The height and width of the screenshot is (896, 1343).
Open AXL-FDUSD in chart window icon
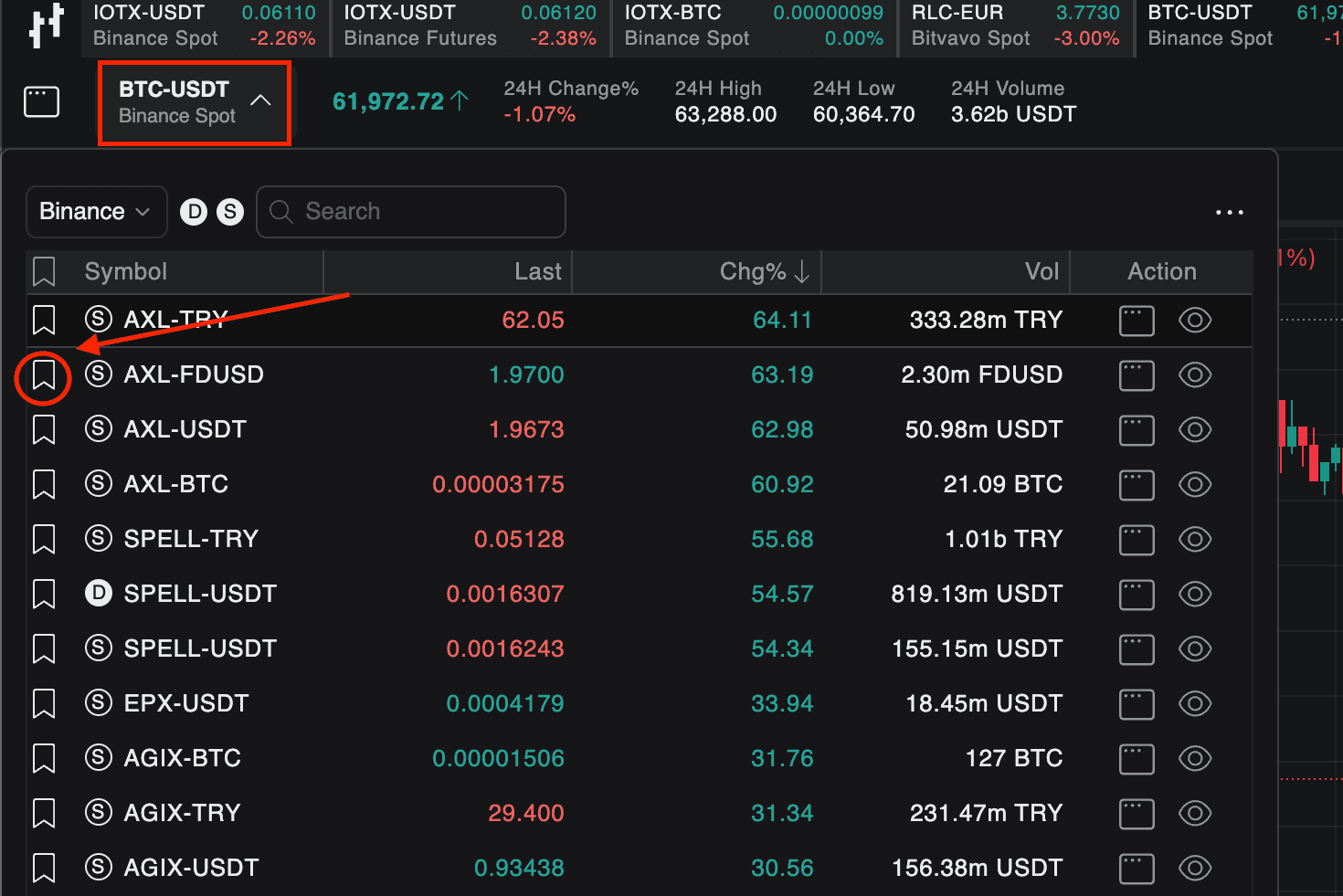point(1137,376)
